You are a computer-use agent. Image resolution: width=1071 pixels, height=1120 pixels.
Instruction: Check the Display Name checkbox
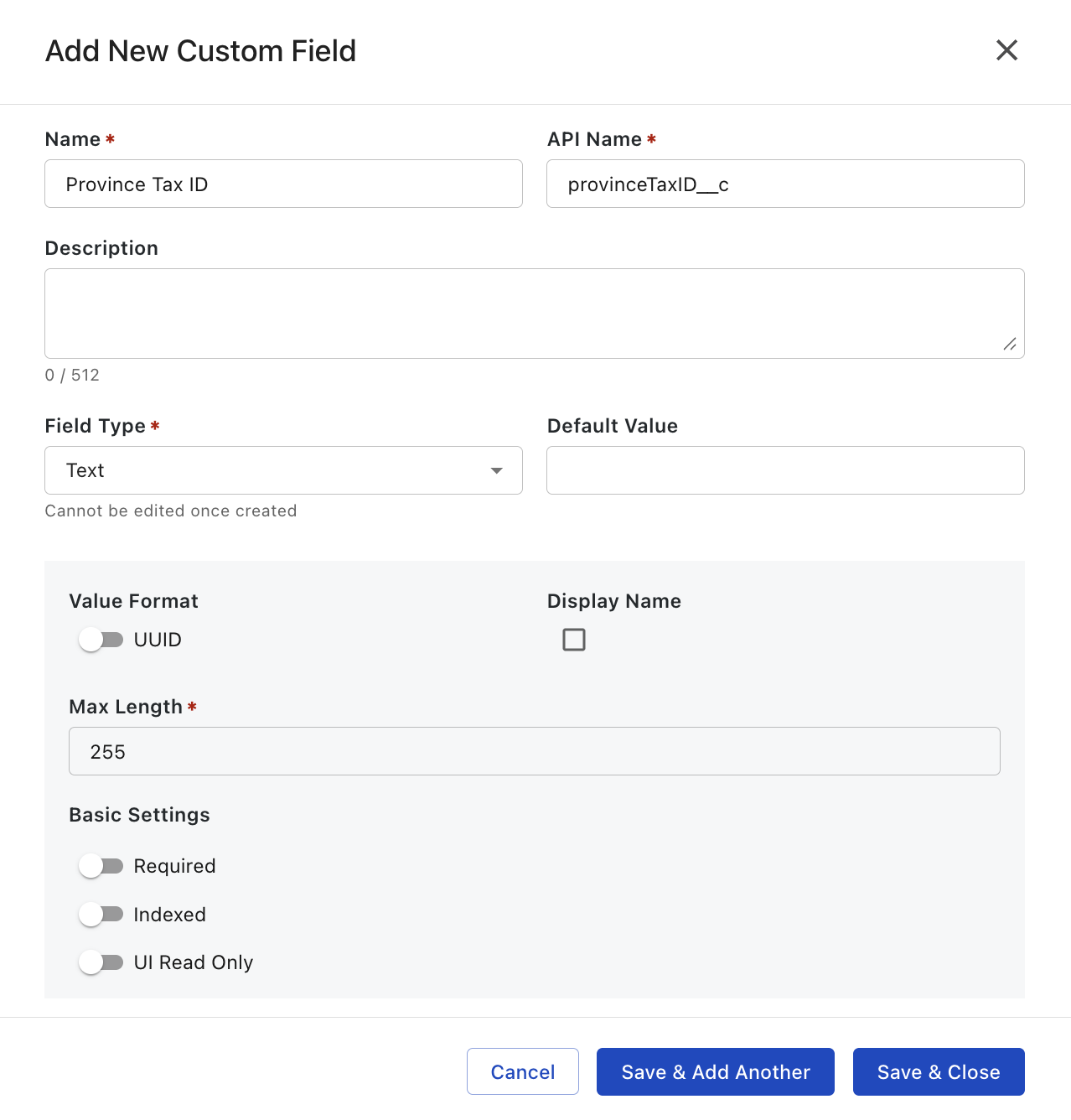[574, 640]
